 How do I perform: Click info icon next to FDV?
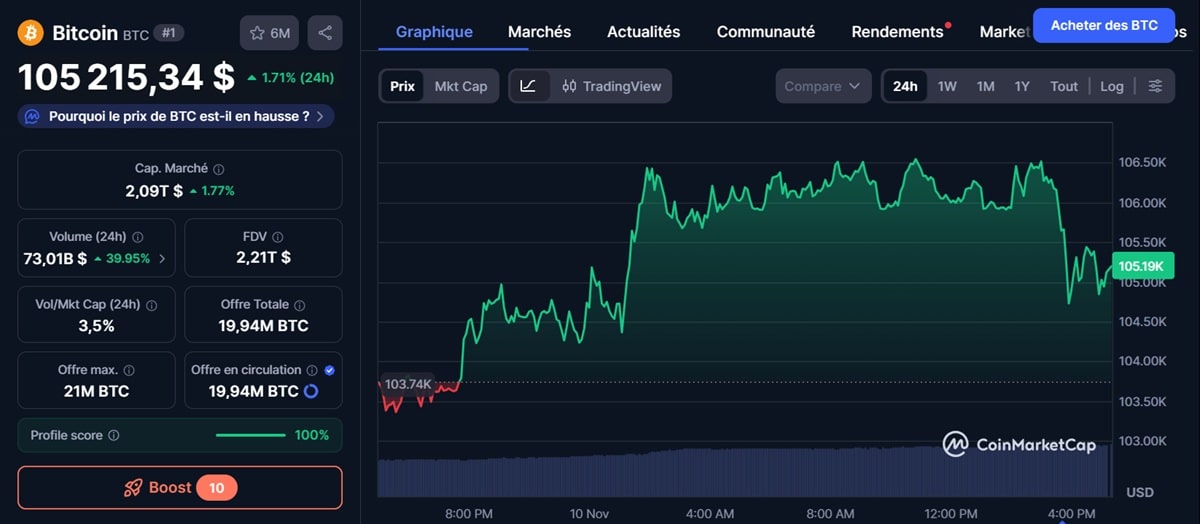point(277,238)
